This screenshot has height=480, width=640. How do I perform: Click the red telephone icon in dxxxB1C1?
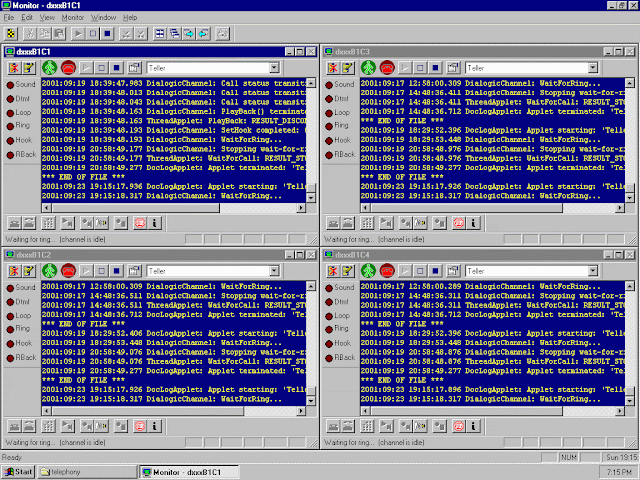[x=69, y=67]
